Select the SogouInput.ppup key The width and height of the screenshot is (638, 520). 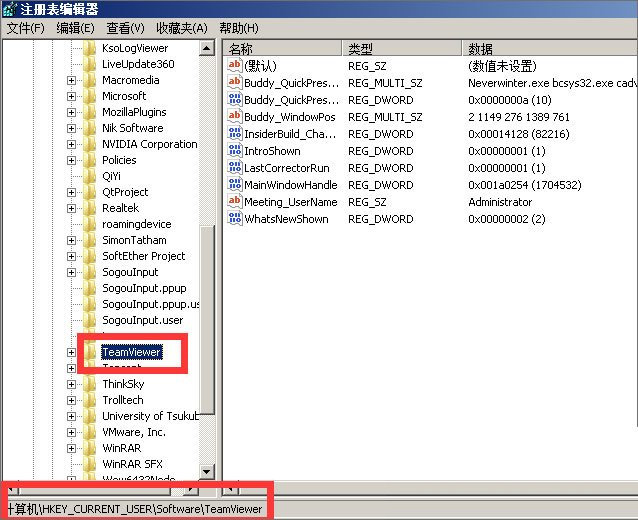coord(144,288)
